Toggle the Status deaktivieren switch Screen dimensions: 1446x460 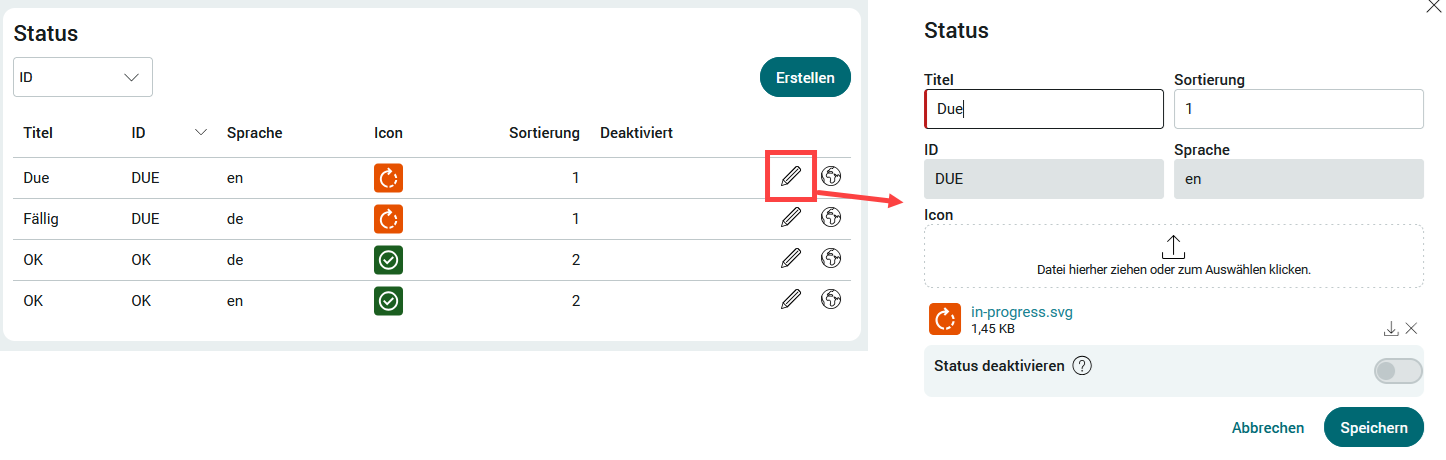pyautogui.click(x=1398, y=371)
